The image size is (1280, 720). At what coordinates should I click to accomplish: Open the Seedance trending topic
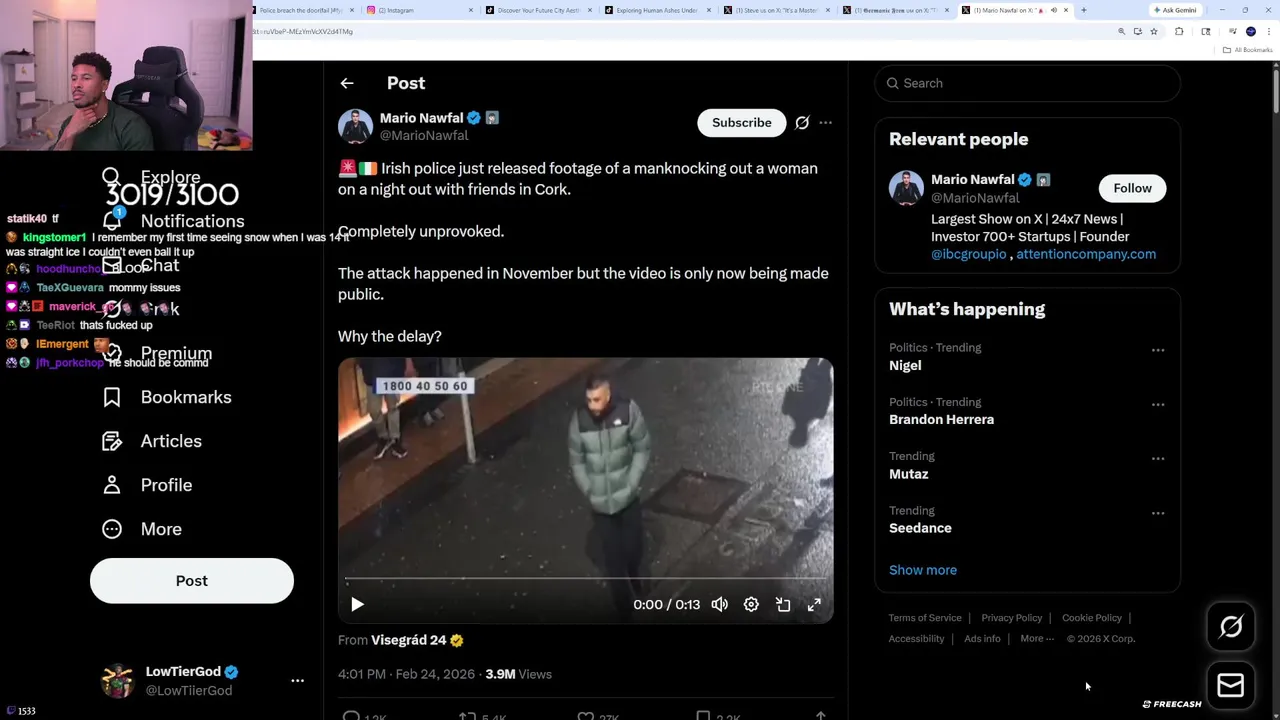(920, 528)
